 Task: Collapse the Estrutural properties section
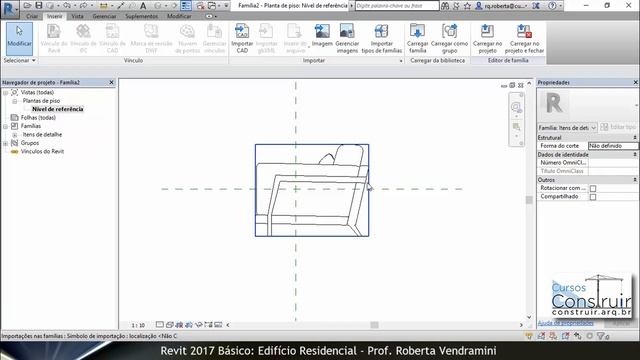(635, 138)
